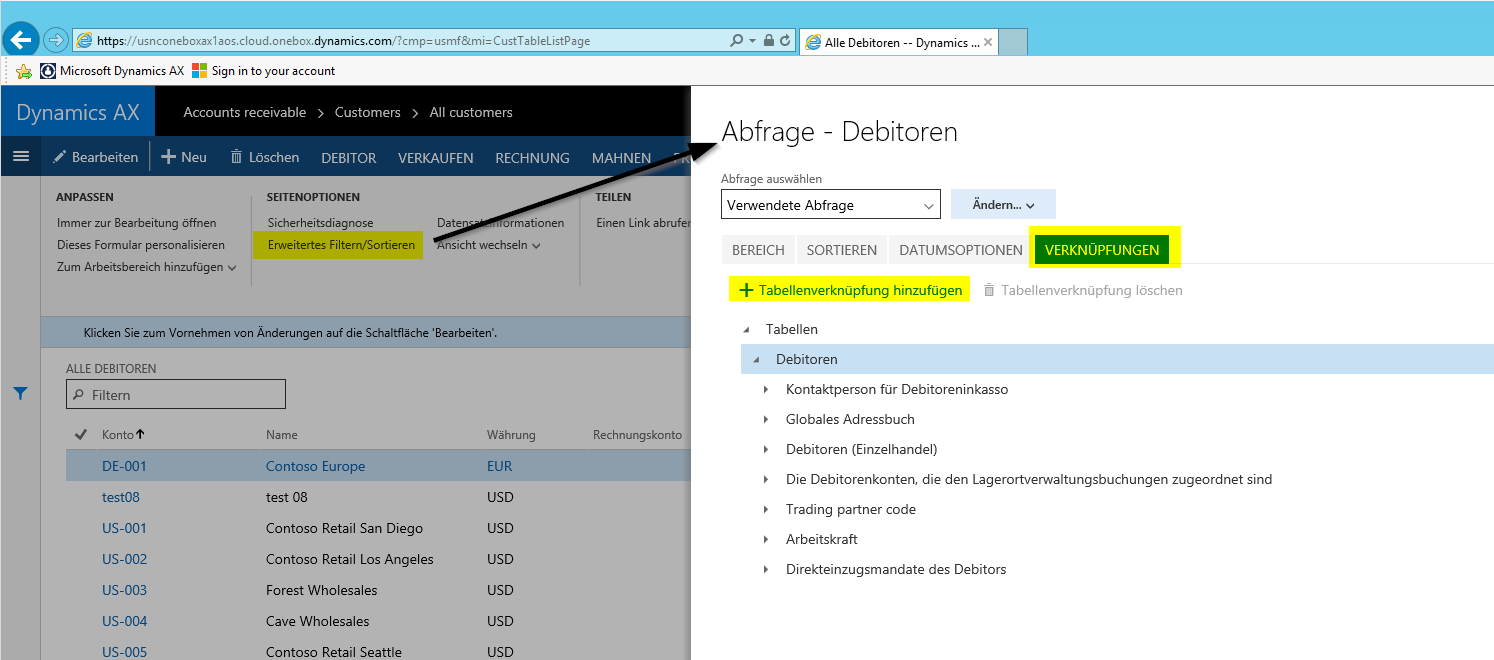Click the browser refresh icon
Image resolution: width=1494 pixels, height=660 pixels.
[x=785, y=41]
